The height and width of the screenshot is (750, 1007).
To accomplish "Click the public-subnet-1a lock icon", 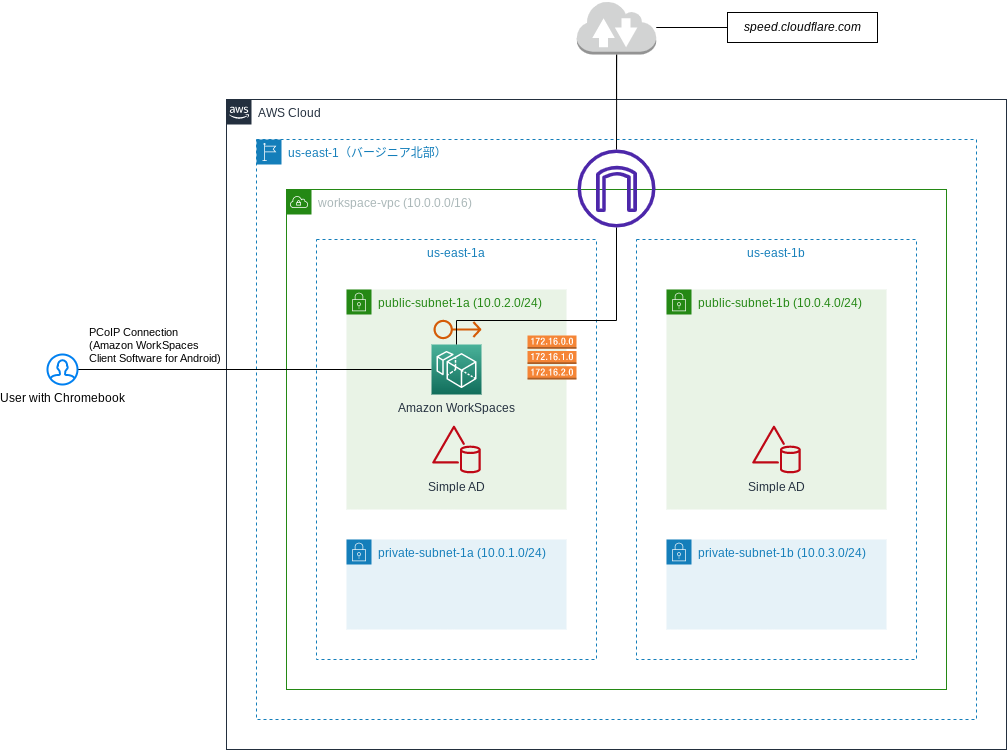I will pos(359,302).
